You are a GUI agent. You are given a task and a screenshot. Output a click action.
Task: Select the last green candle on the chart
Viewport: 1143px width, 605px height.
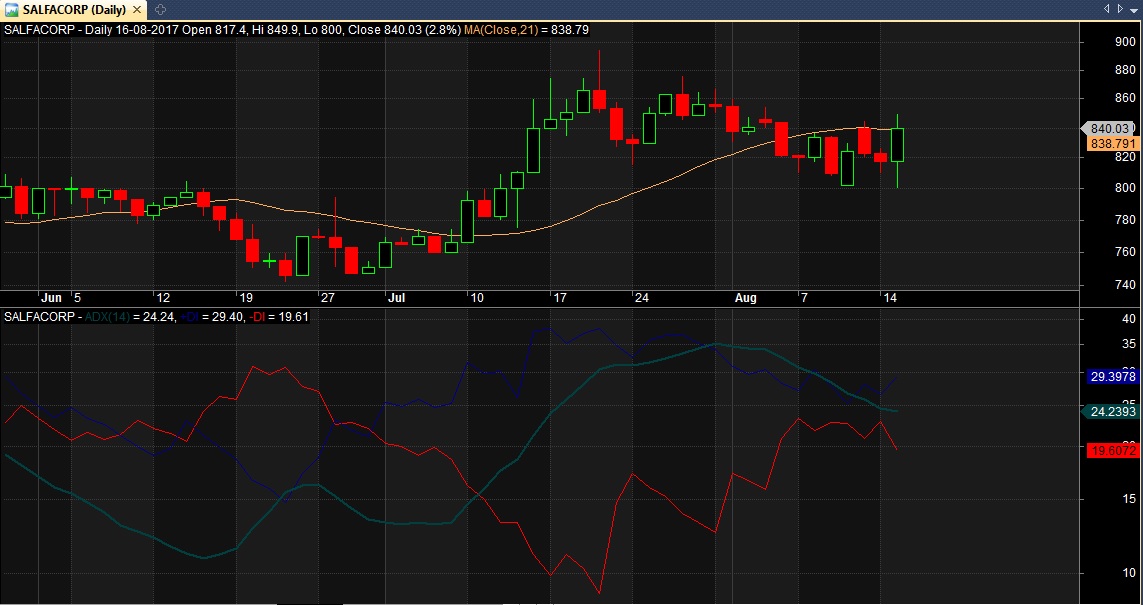pyautogui.click(x=897, y=144)
